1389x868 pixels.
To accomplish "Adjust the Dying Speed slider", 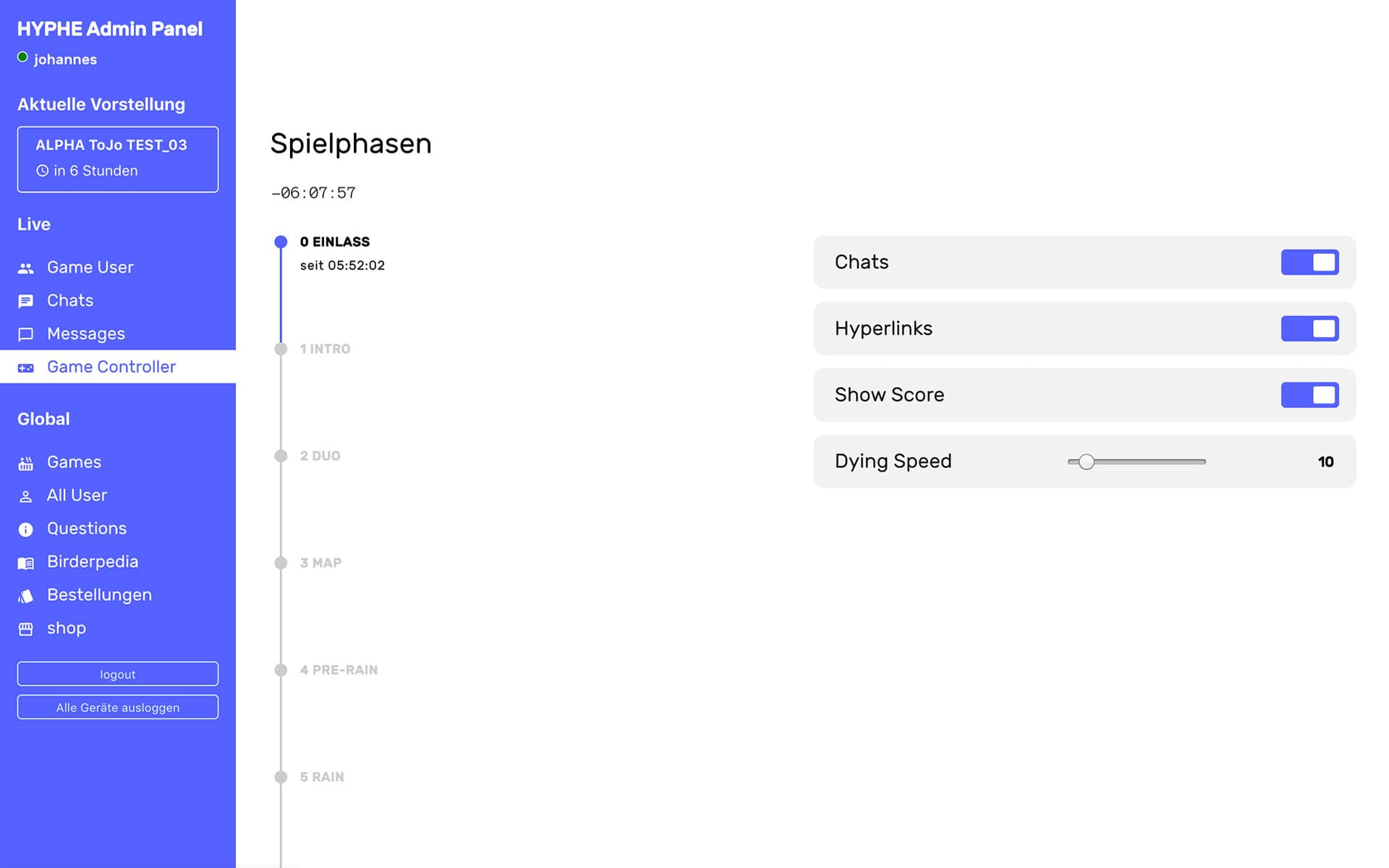I will click(1087, 461).
